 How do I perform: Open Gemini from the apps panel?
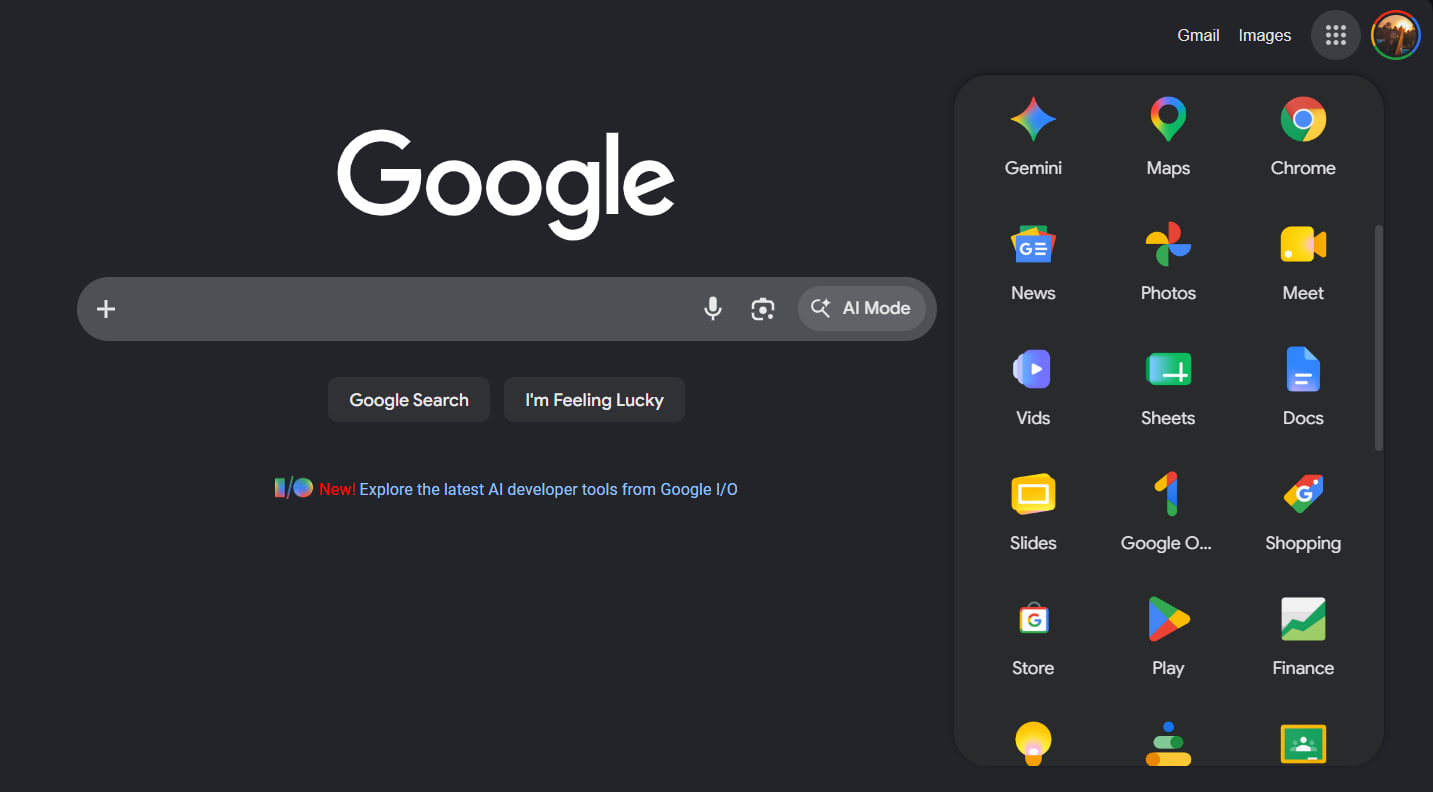[1033, 137]
